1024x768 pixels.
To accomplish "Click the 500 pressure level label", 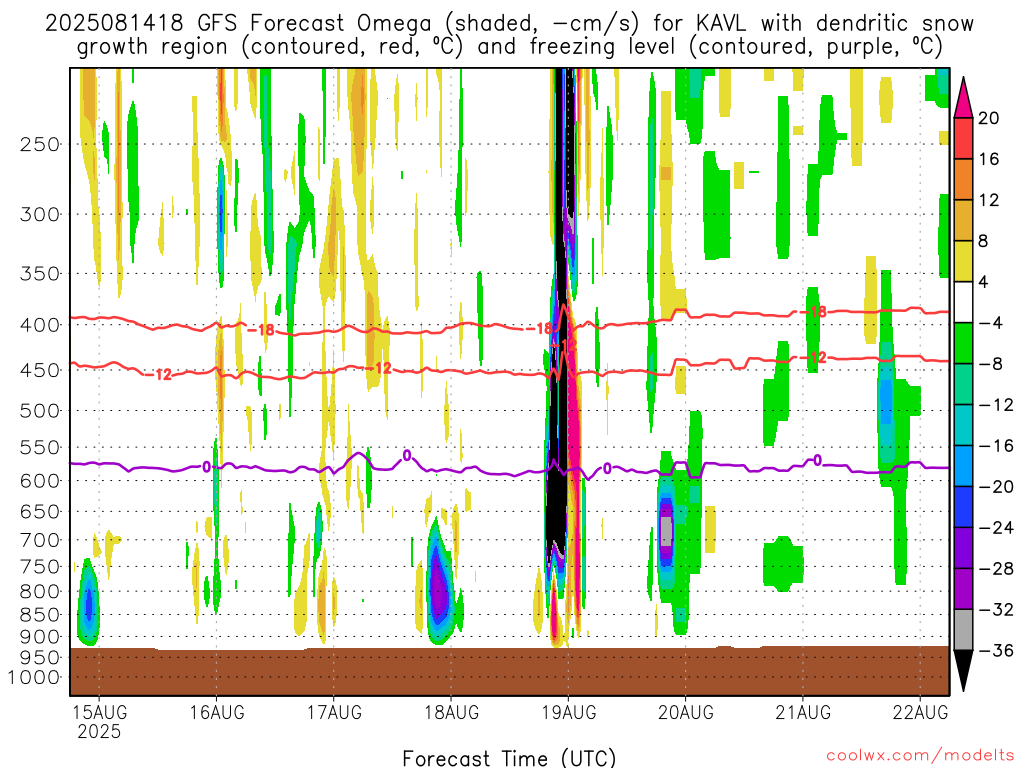I will 40,411.
